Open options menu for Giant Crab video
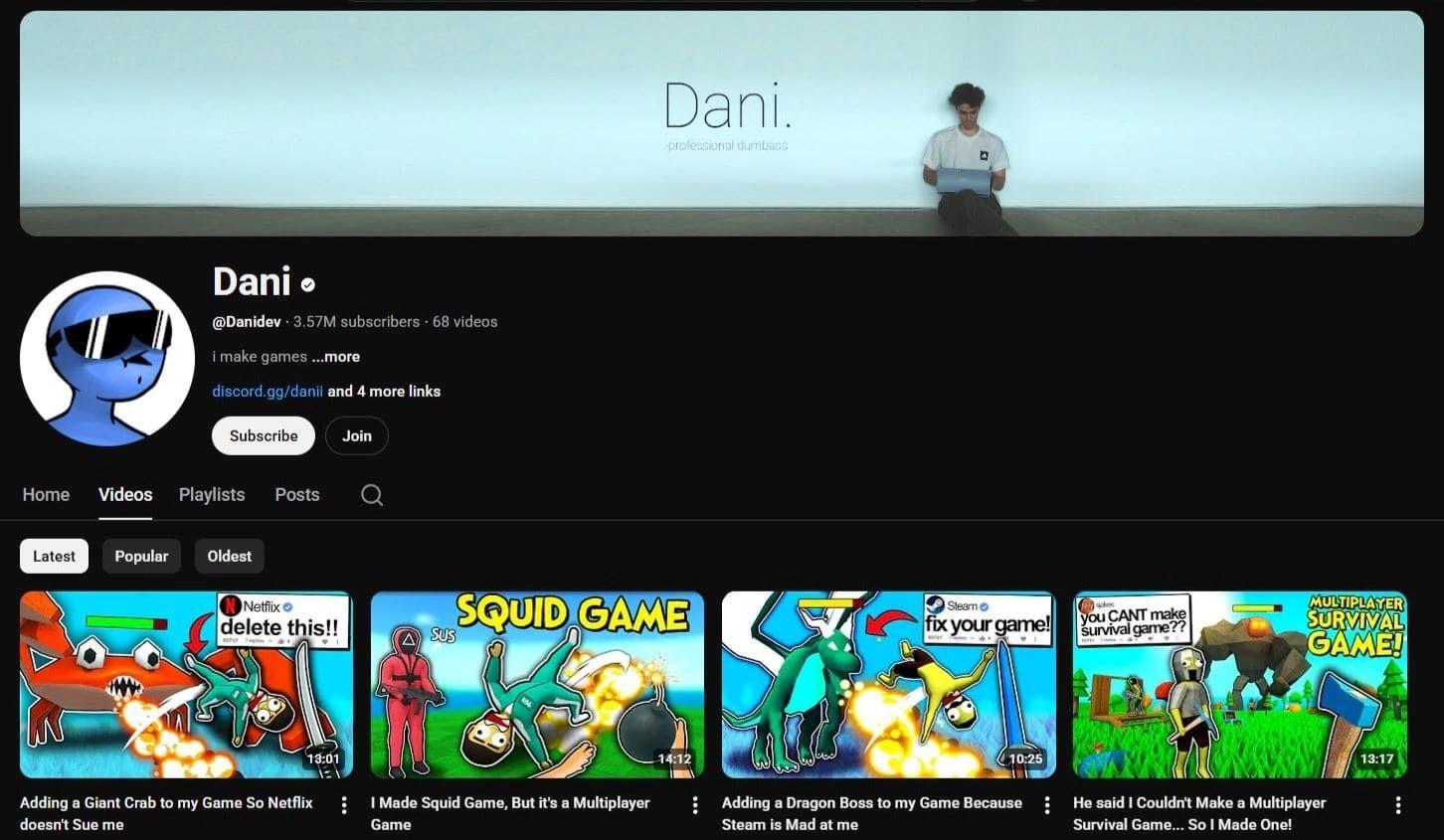The height and width of the screenshot is (840, 1444). (x=344, y=805)
